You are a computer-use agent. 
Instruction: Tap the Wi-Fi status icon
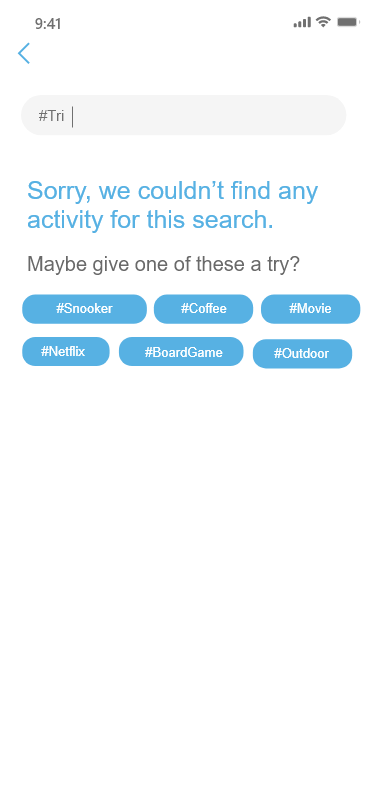pyautogui.click(x=323, y=22)
